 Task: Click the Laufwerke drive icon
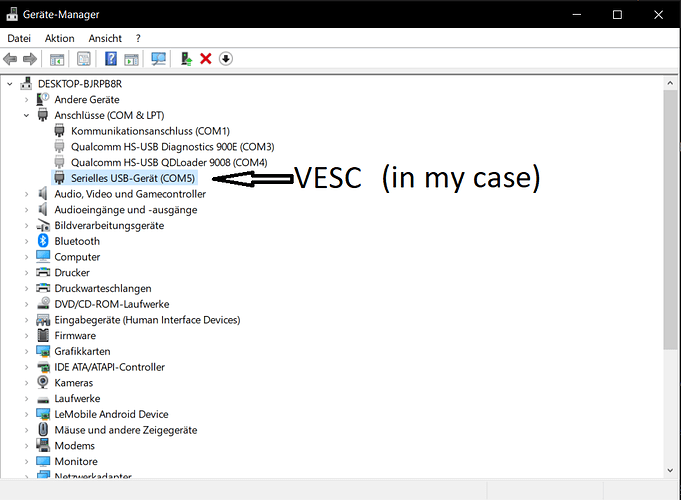point(43,399)
